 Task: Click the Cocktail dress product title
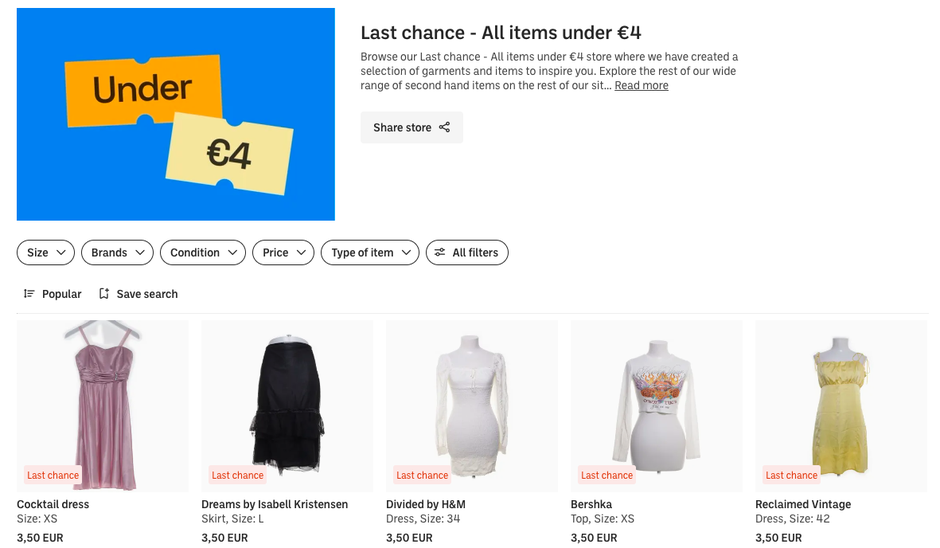pyautogui.click(x=53, y=505)
